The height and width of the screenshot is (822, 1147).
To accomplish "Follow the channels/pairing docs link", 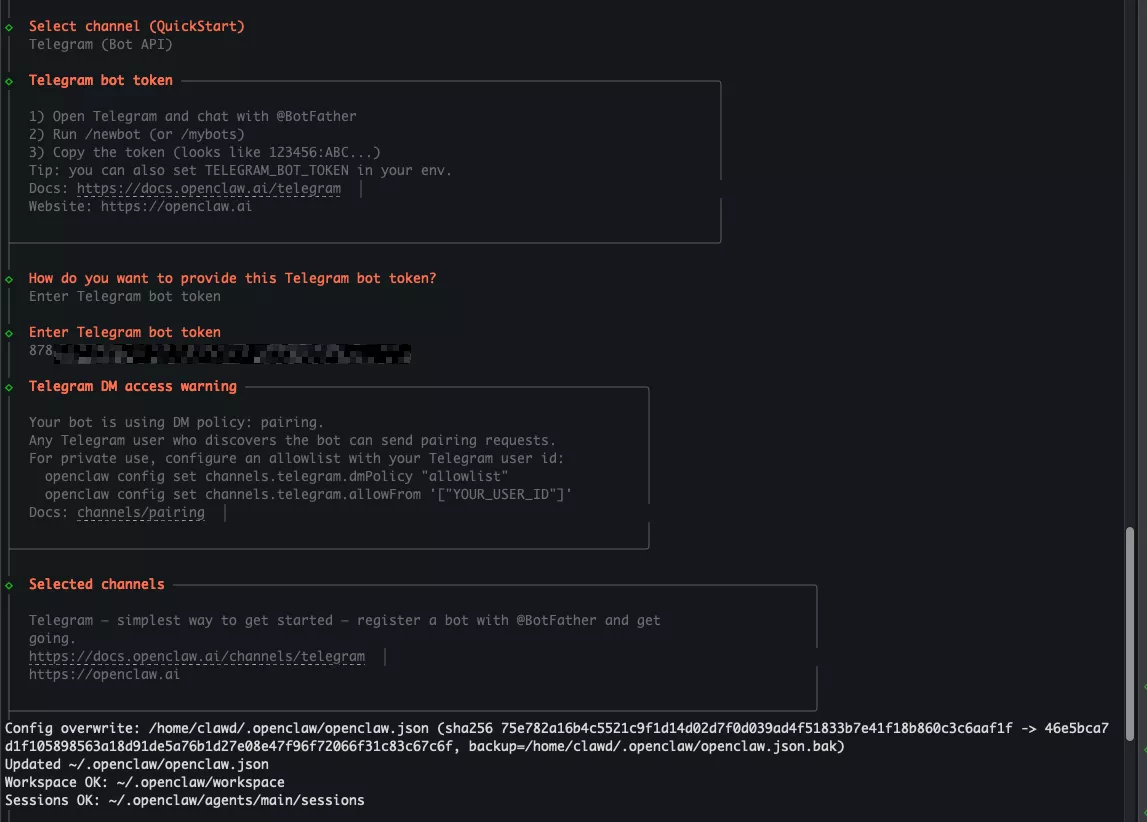I will [x=140, y=513].
